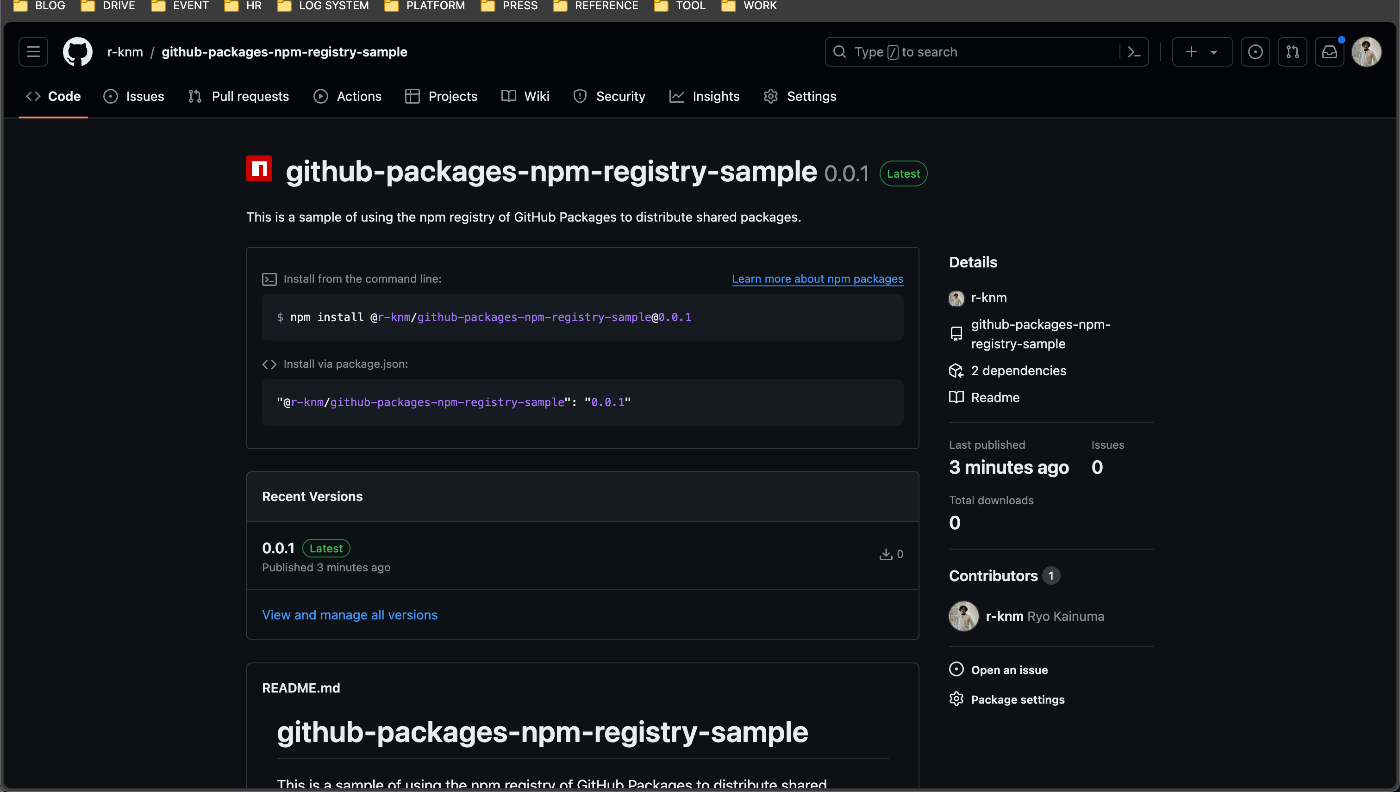This screenshot has width=1400, height=792.
Task: Click the Recent Versions header
Action: (x=312, y=497)
